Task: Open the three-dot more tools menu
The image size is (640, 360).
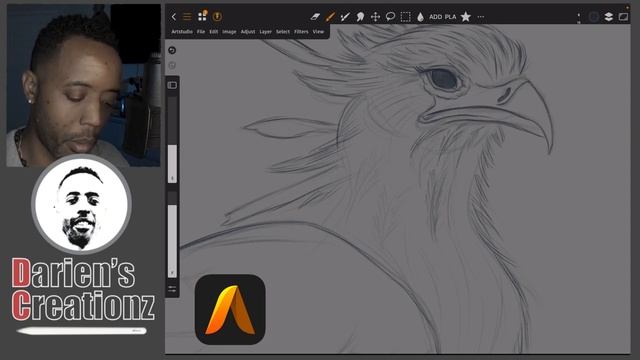Action: tap(481, 17)
